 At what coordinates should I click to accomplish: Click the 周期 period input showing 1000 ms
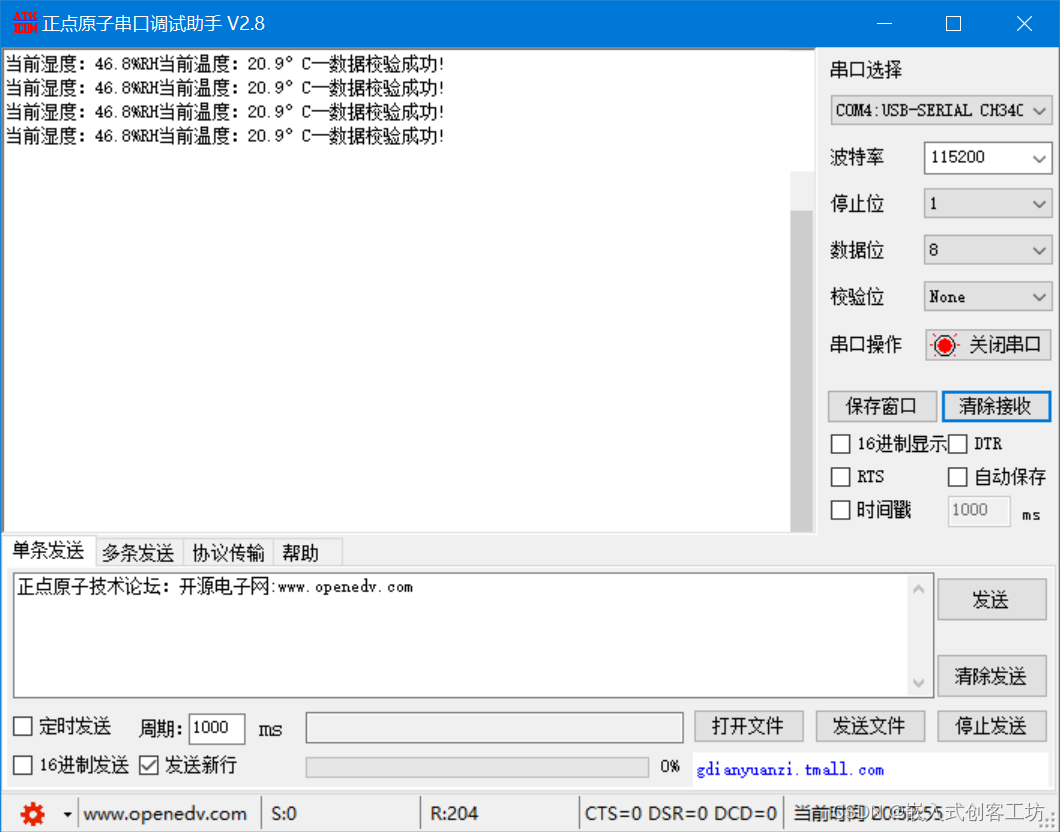[216, 728]
